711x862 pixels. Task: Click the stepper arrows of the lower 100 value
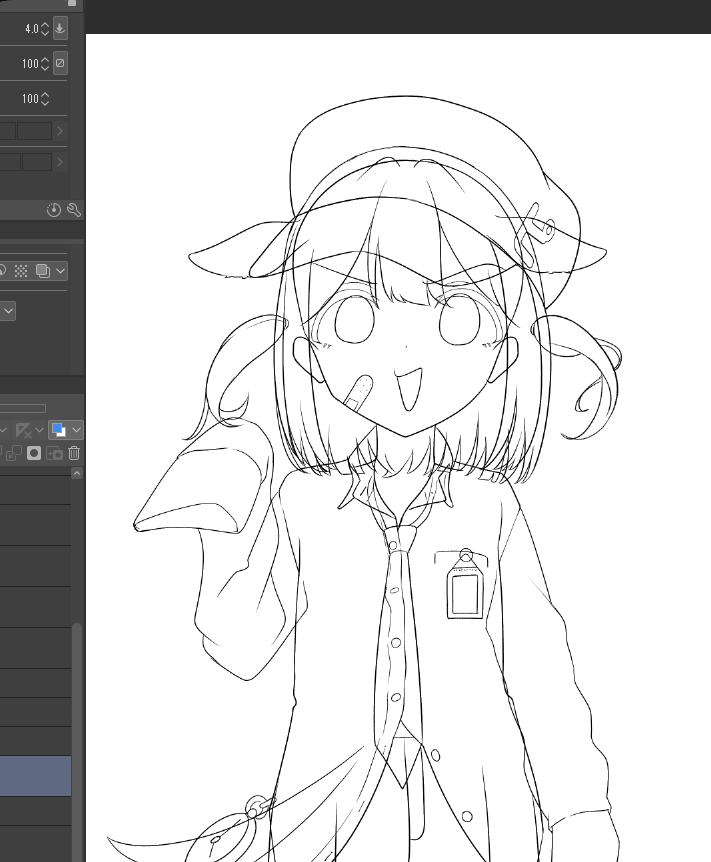(45, 99)
